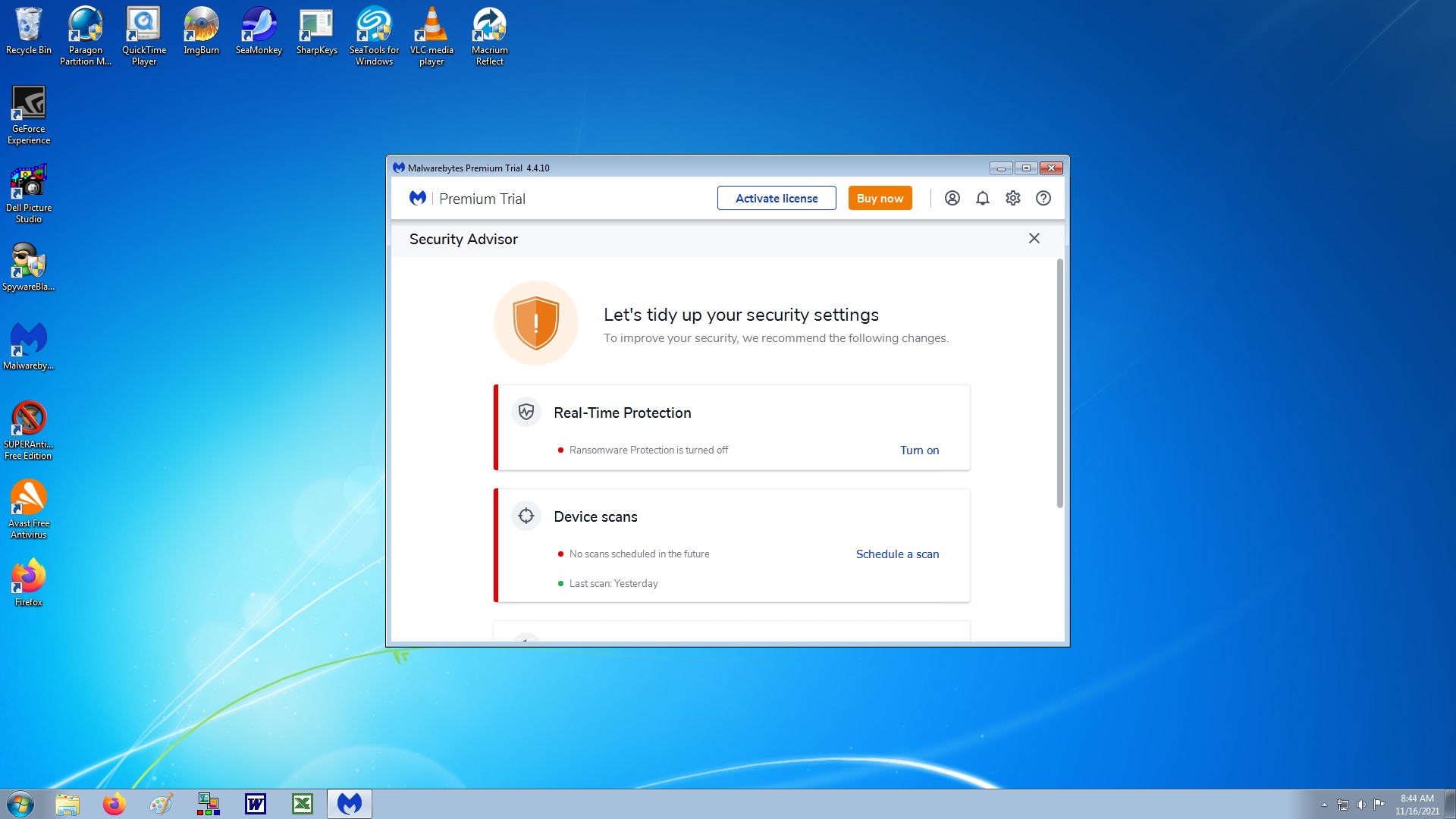Open Malwarebytes settings gear

[1013, 198]
